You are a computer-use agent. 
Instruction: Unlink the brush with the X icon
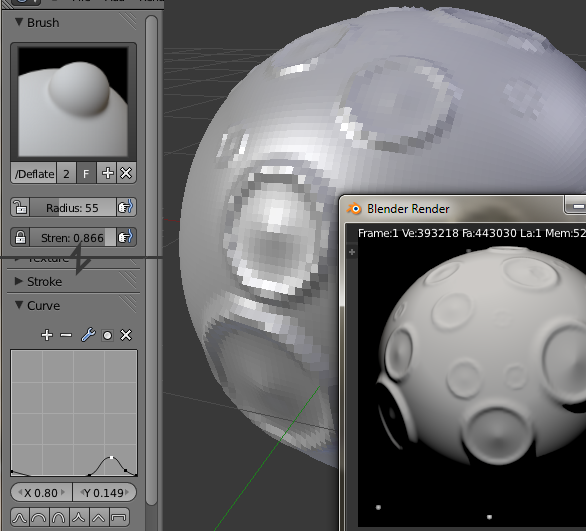pos(126,173)
